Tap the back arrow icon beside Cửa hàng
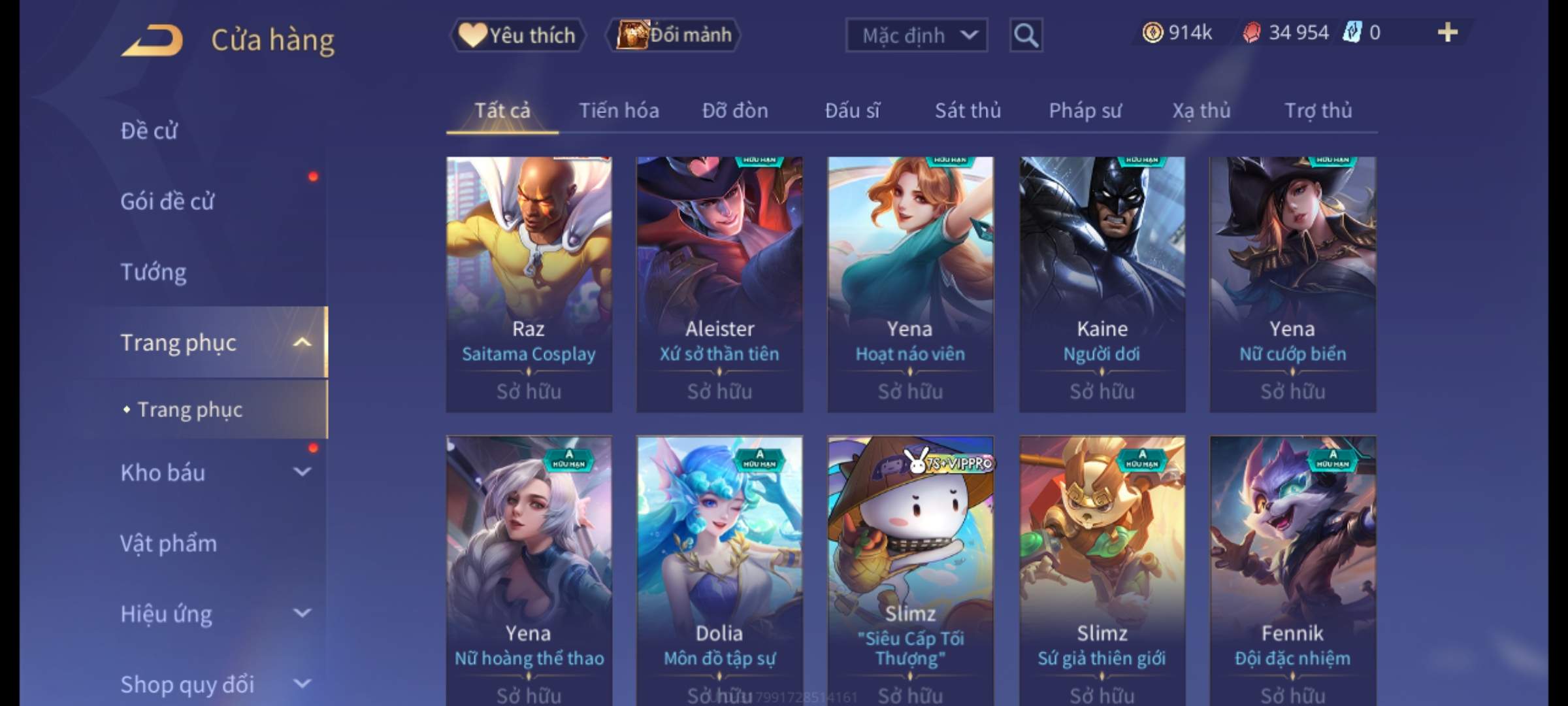This screenshot has width=1568, height=706. [x=152, y=40]
